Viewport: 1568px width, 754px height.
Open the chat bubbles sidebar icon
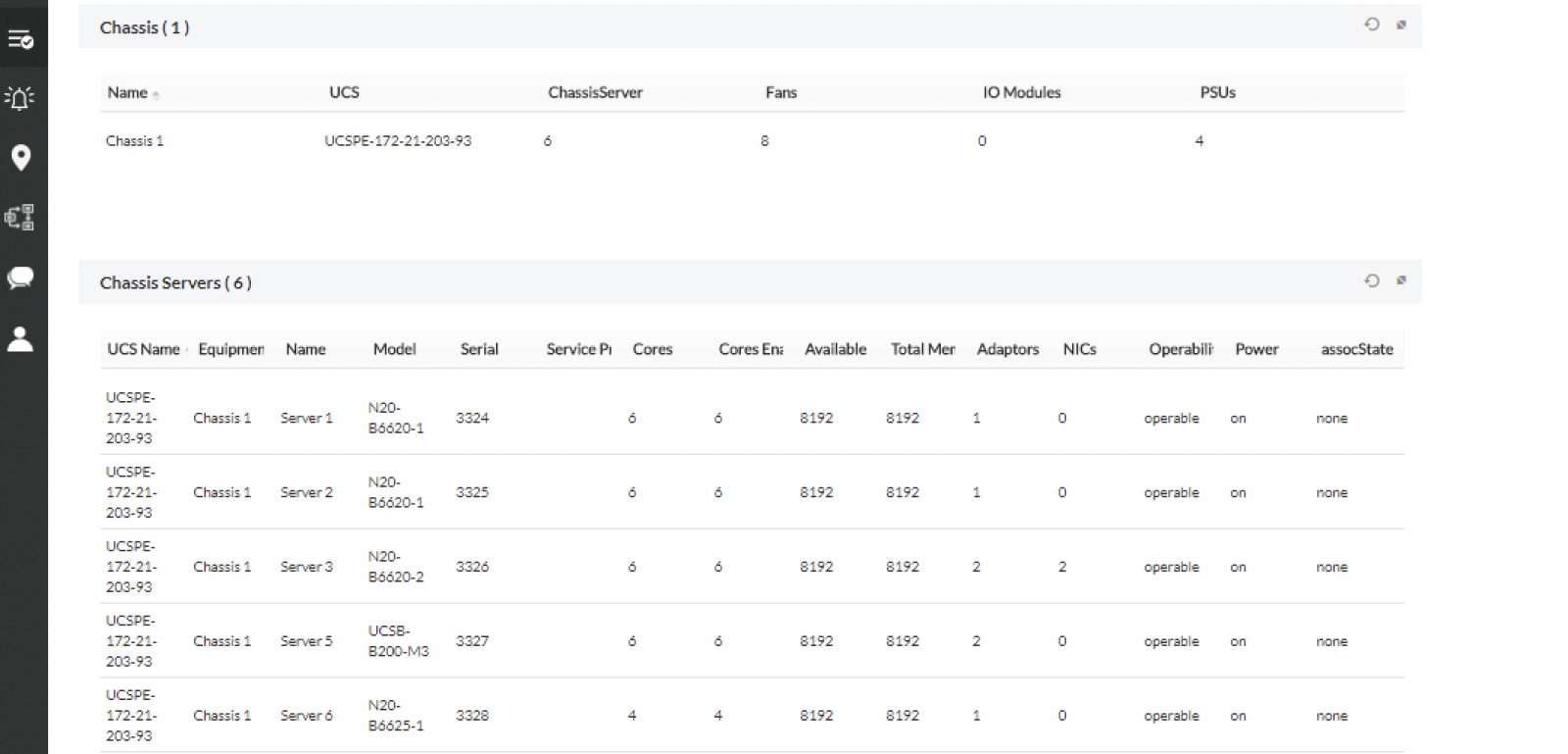click(21, 278)
